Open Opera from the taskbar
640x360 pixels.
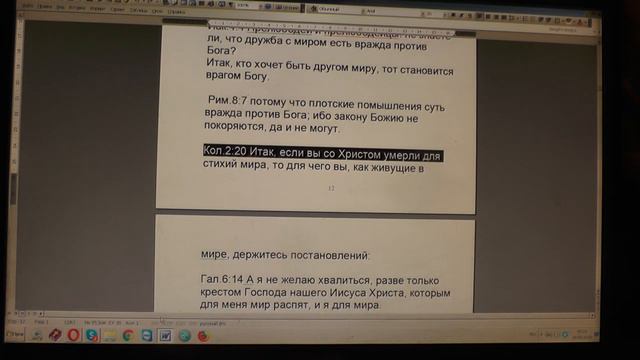[73, 335]
